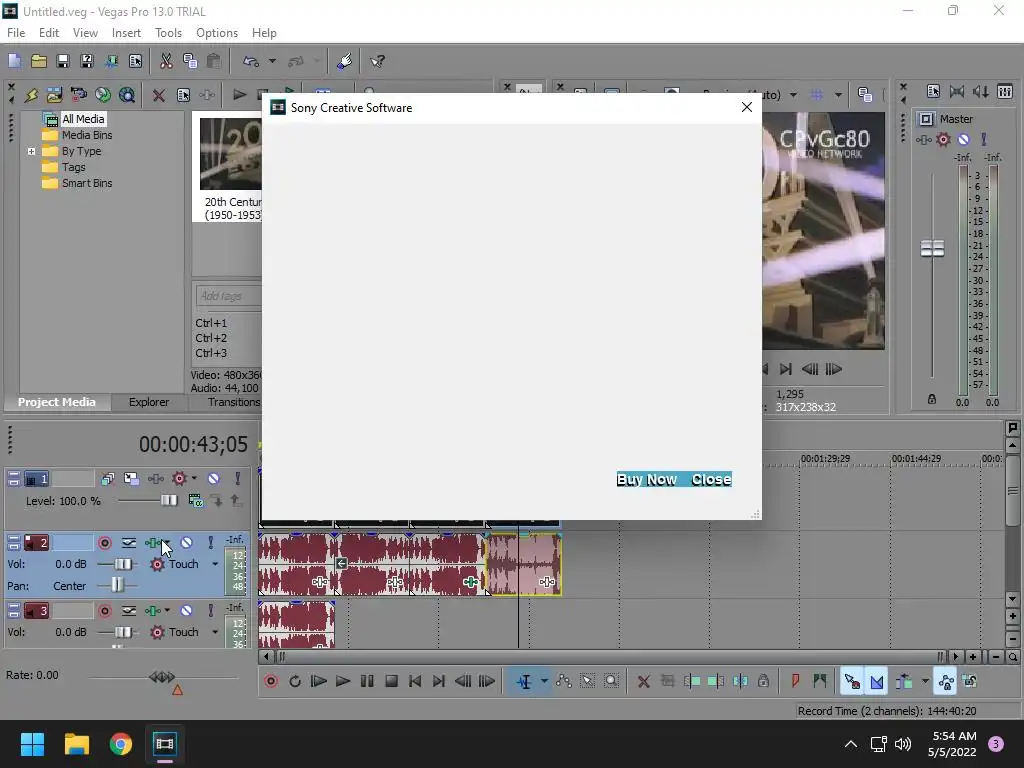Image resolution: width=1024 pixels, height=768 pixels.
Task: Select the Smart Bins folder
Action: point(87,184)
